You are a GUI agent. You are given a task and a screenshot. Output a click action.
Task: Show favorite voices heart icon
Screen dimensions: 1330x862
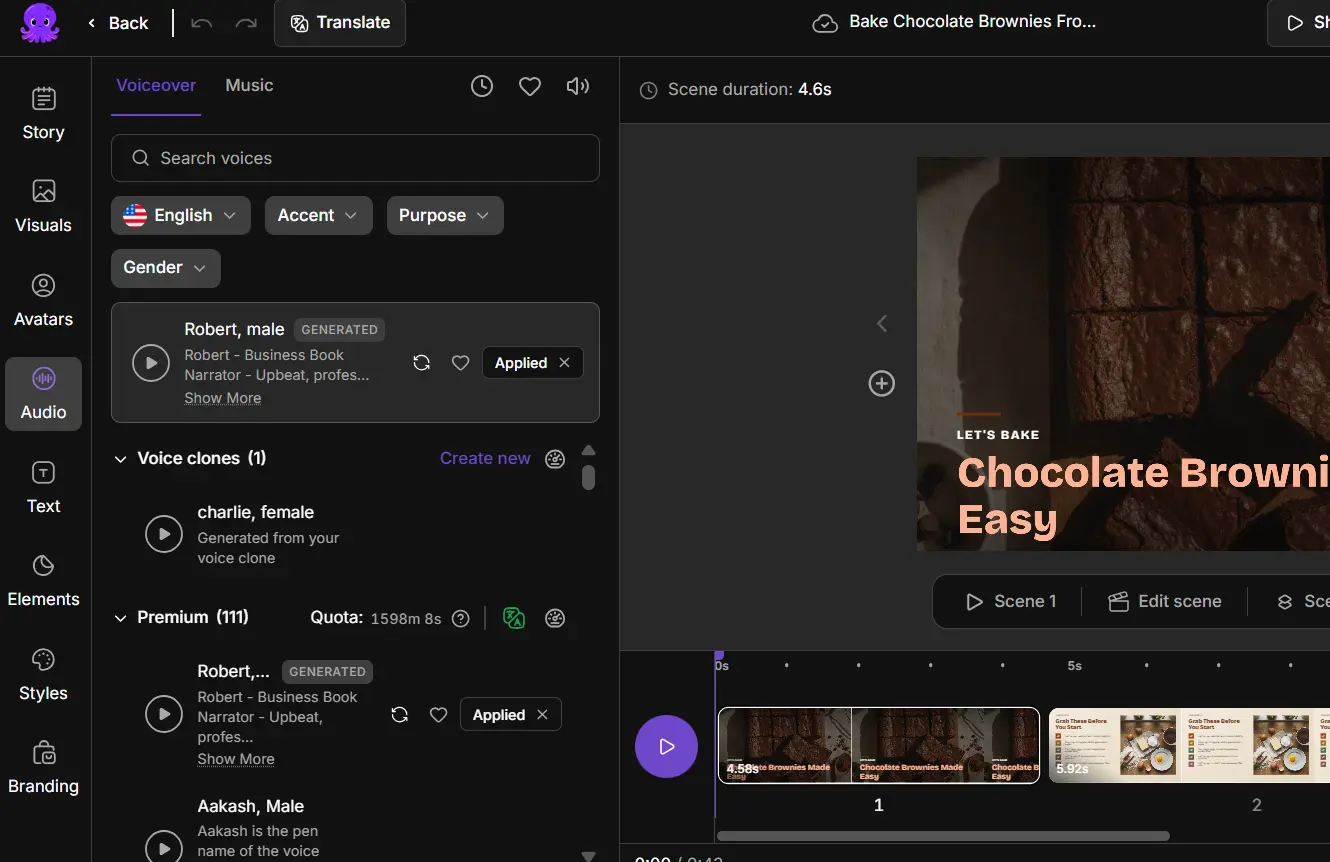tap(530, 86)
